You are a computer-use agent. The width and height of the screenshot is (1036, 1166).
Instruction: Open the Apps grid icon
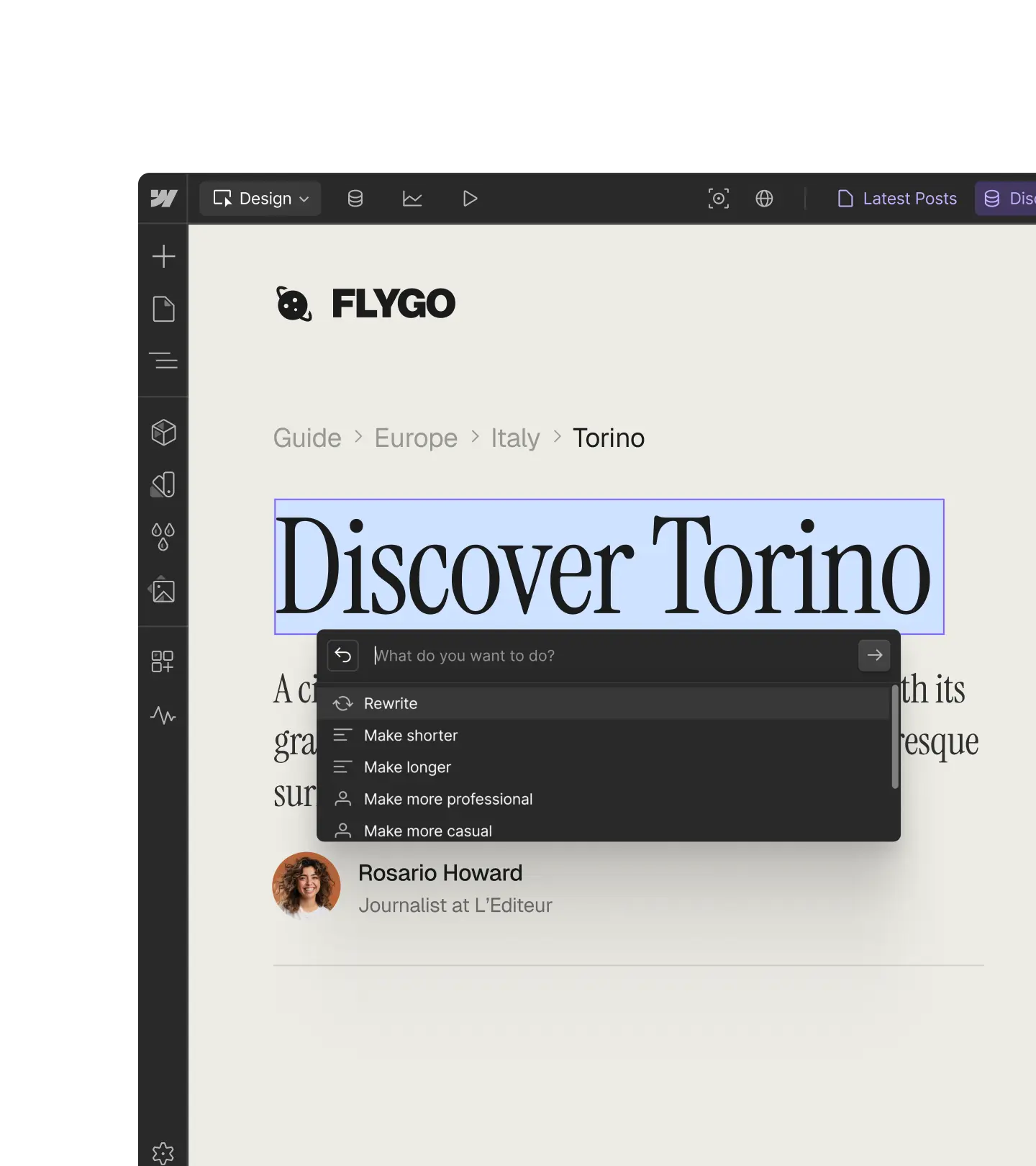click(x=163, y=661)
